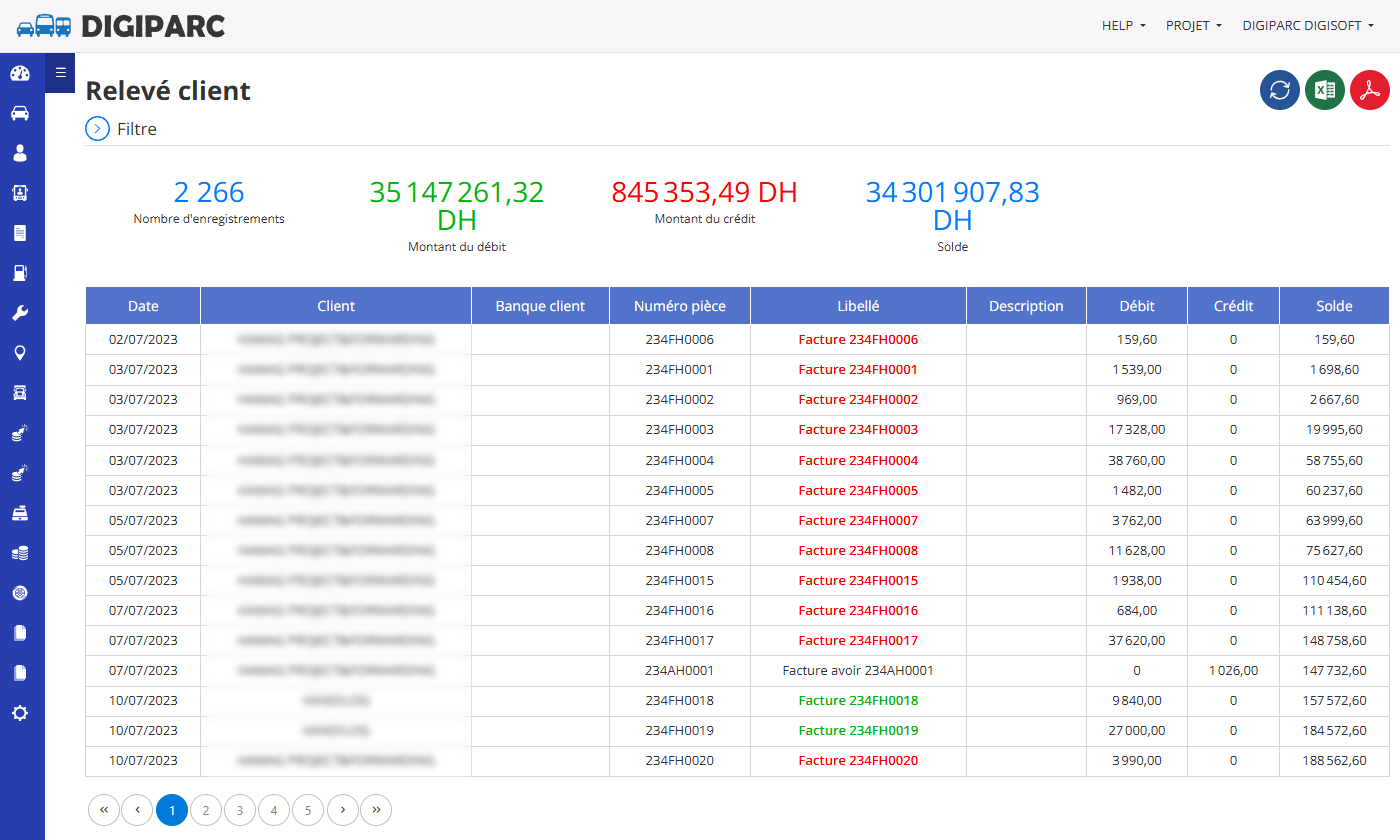The width and height of the screenshot is (1400, 840).
Task: Open the vehicles car icon in sidebar
Action: coord(20,113)
